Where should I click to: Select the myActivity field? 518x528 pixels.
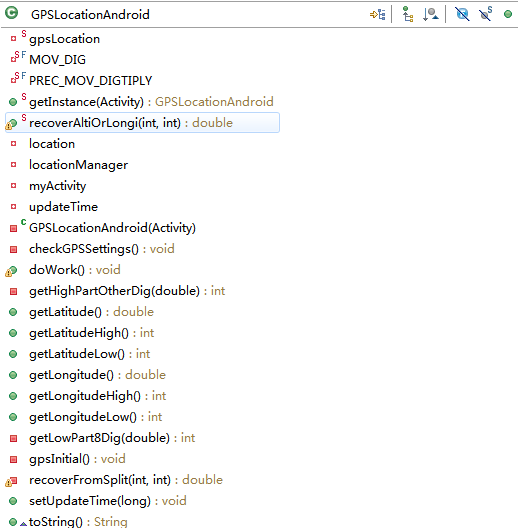click(x=57, y=186)
